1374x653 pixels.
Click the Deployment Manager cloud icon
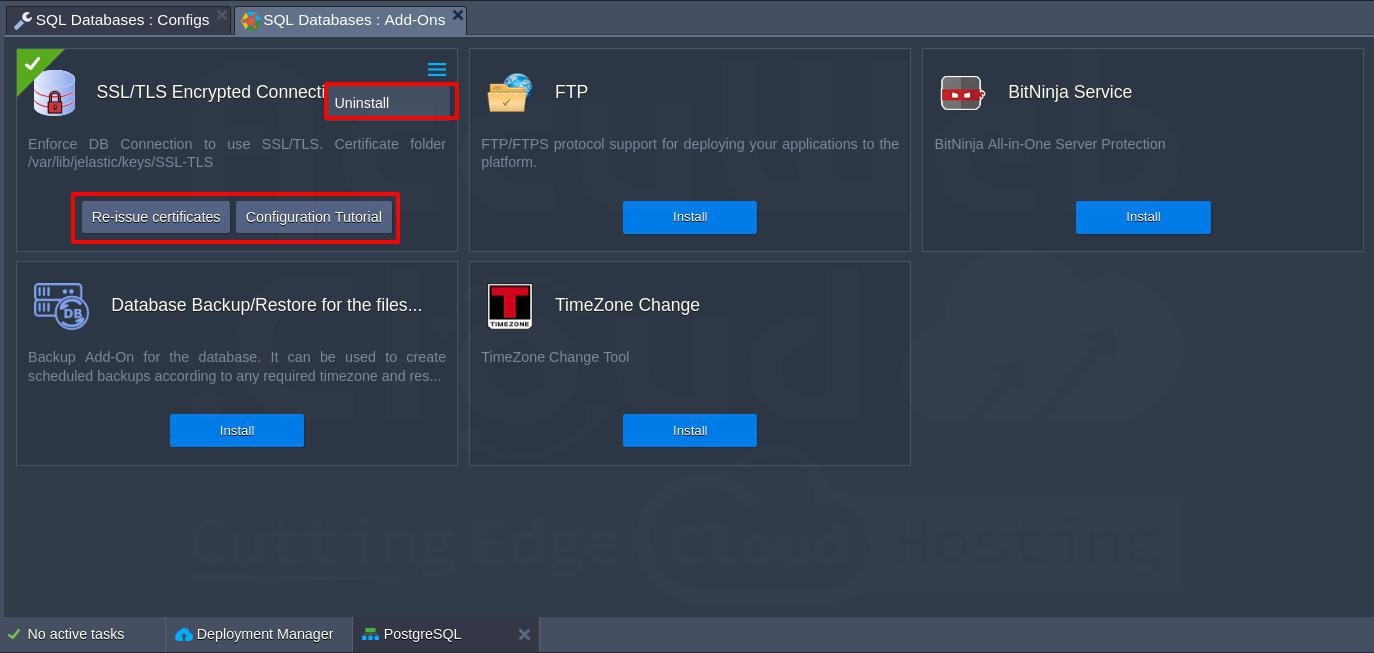pos(184,634)
